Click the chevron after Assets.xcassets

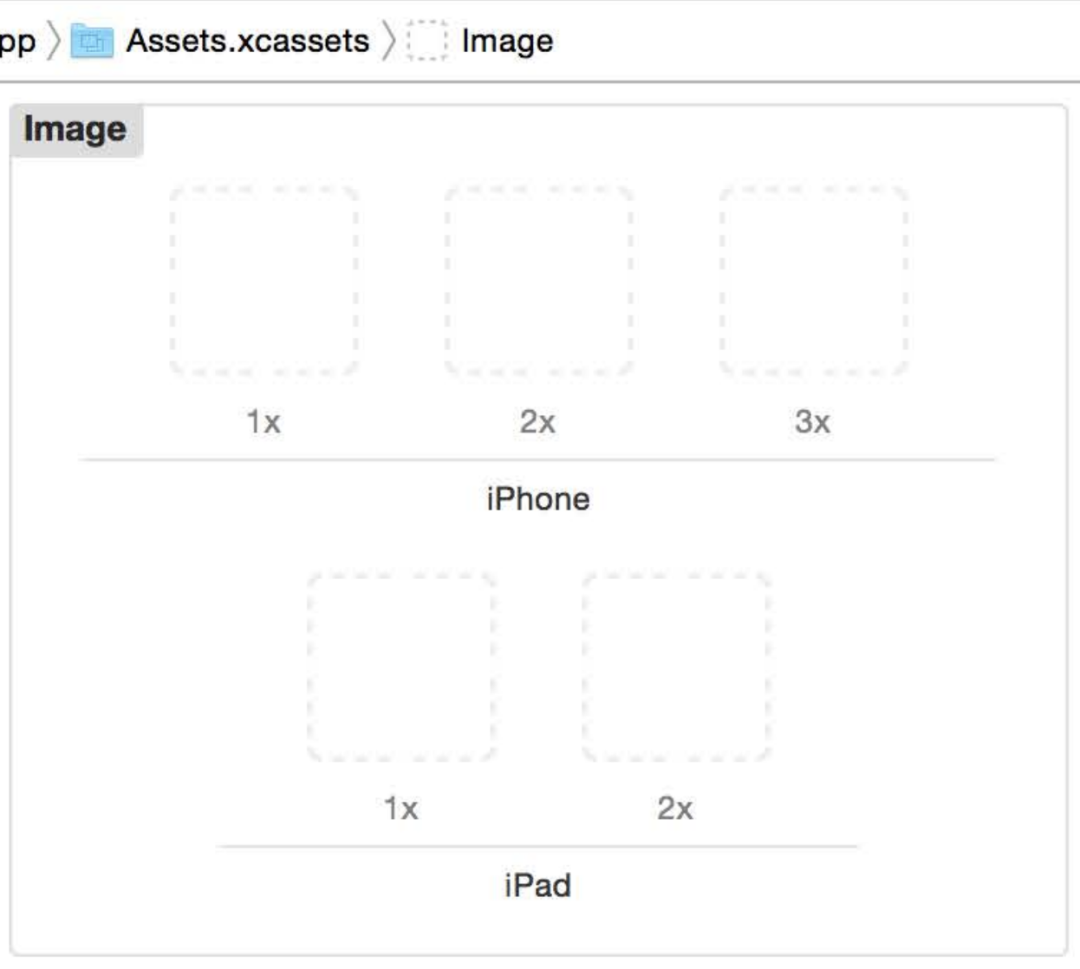click(x=389, y=41)
